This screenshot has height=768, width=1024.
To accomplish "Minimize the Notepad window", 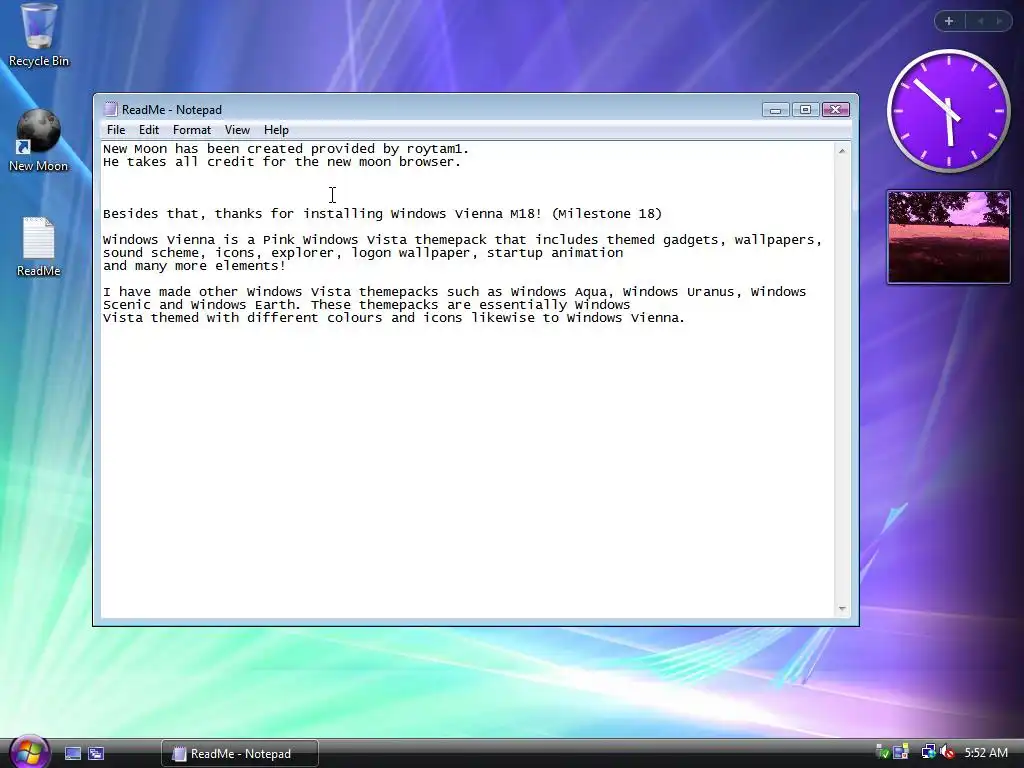I will [x=775, y=110].
